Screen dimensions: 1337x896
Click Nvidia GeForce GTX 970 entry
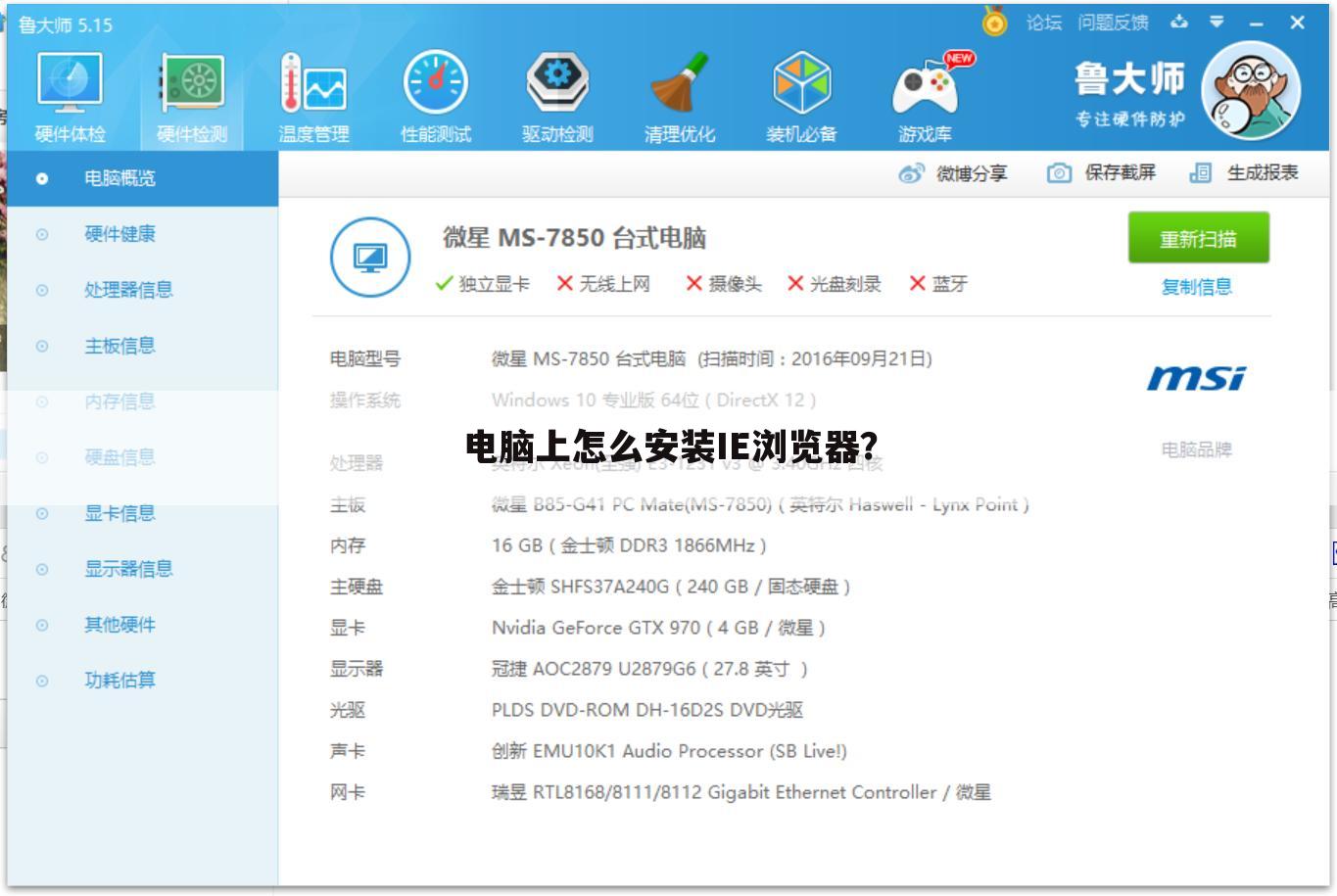point(658,628)
